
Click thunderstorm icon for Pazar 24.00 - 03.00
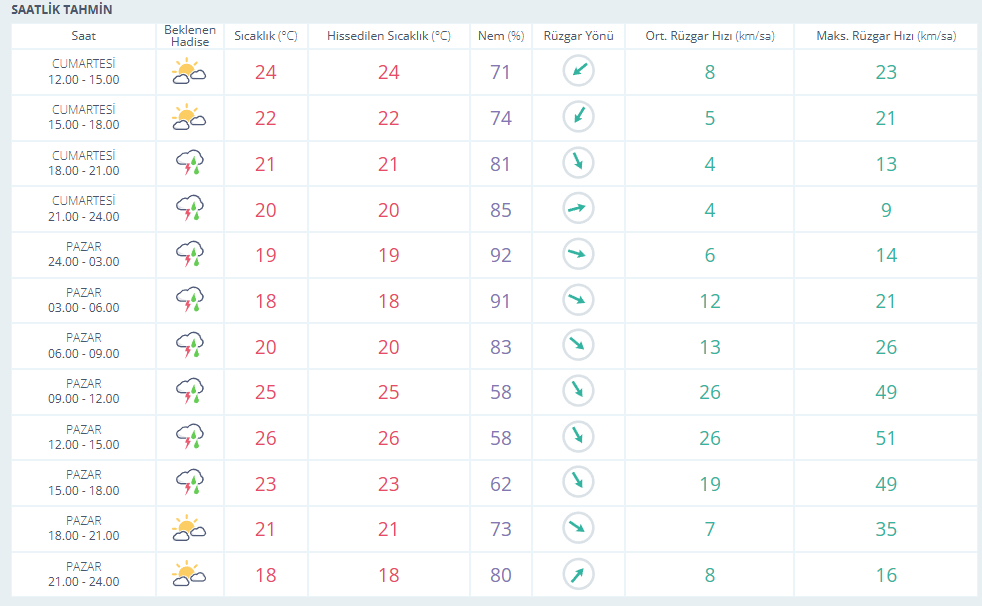(190, 254)
